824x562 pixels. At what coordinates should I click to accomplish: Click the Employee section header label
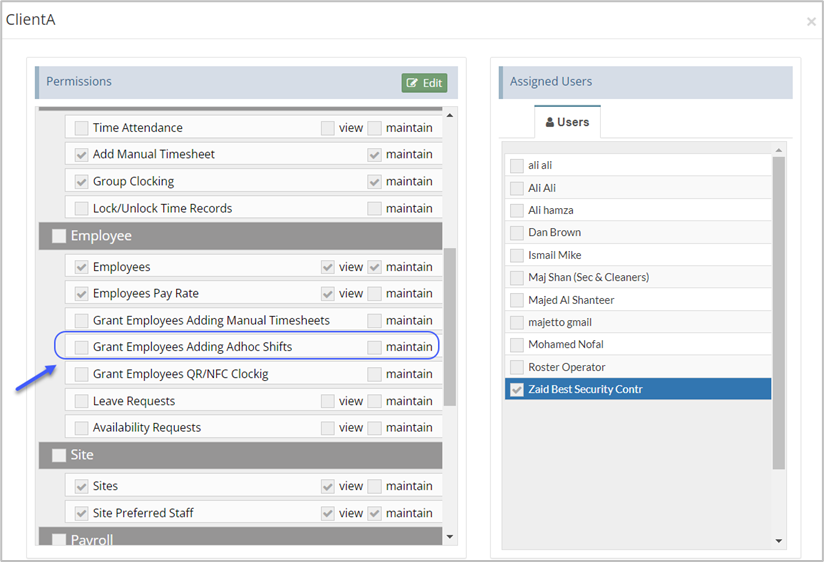click(x=101, y=236)
